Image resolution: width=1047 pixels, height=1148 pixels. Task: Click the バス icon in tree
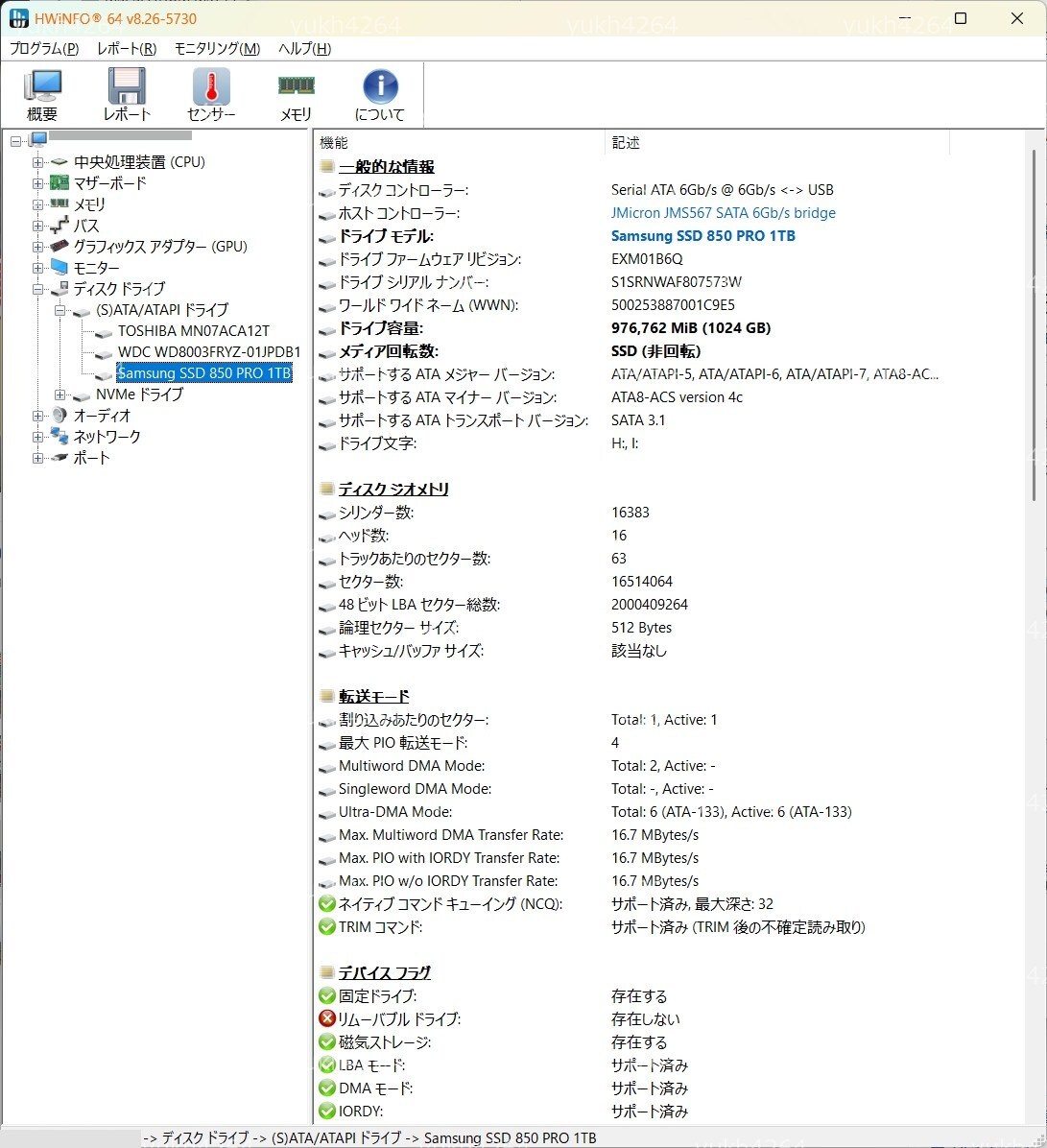point(59,226)
